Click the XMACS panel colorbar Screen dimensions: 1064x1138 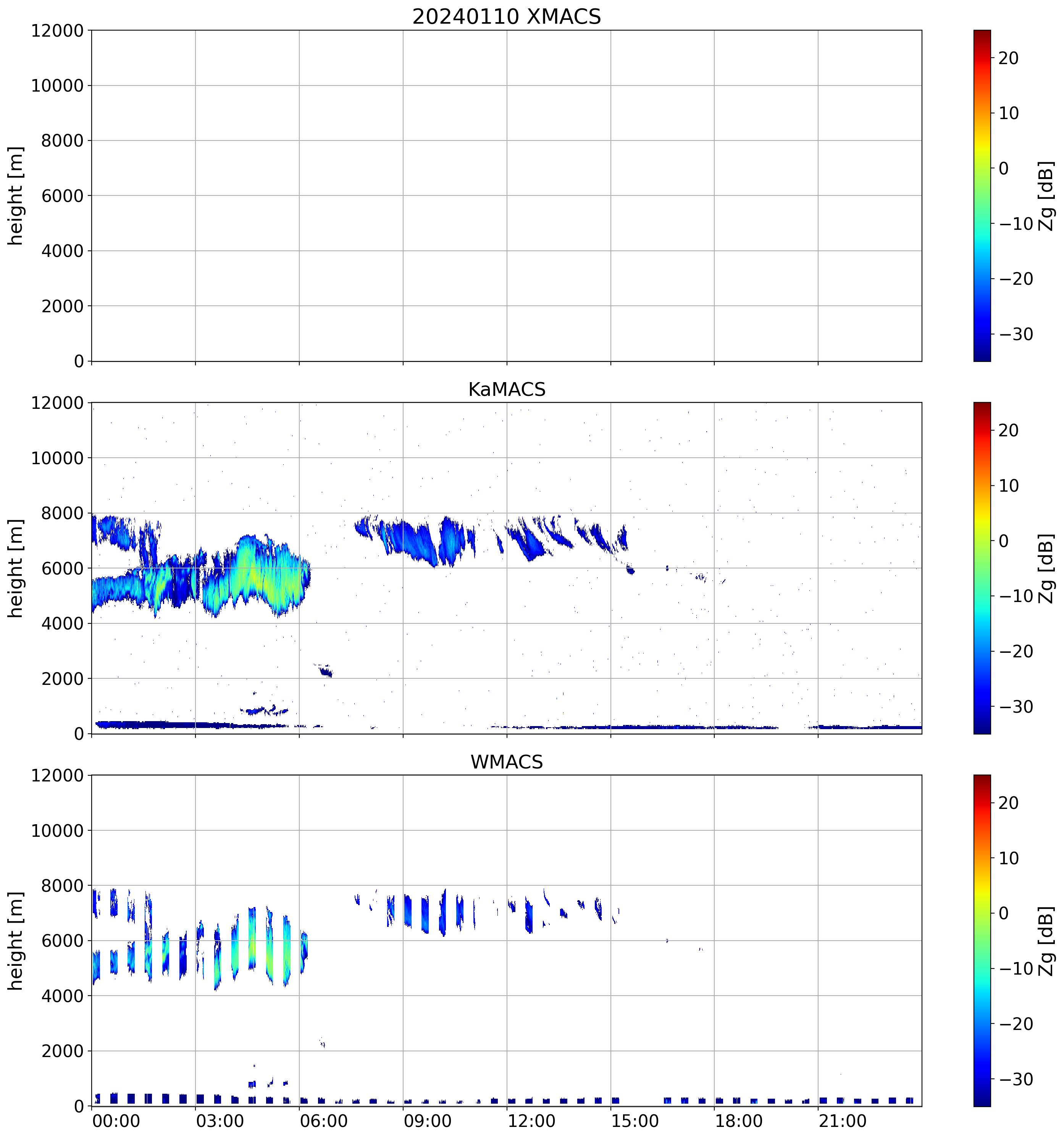[x=982, y=195]
